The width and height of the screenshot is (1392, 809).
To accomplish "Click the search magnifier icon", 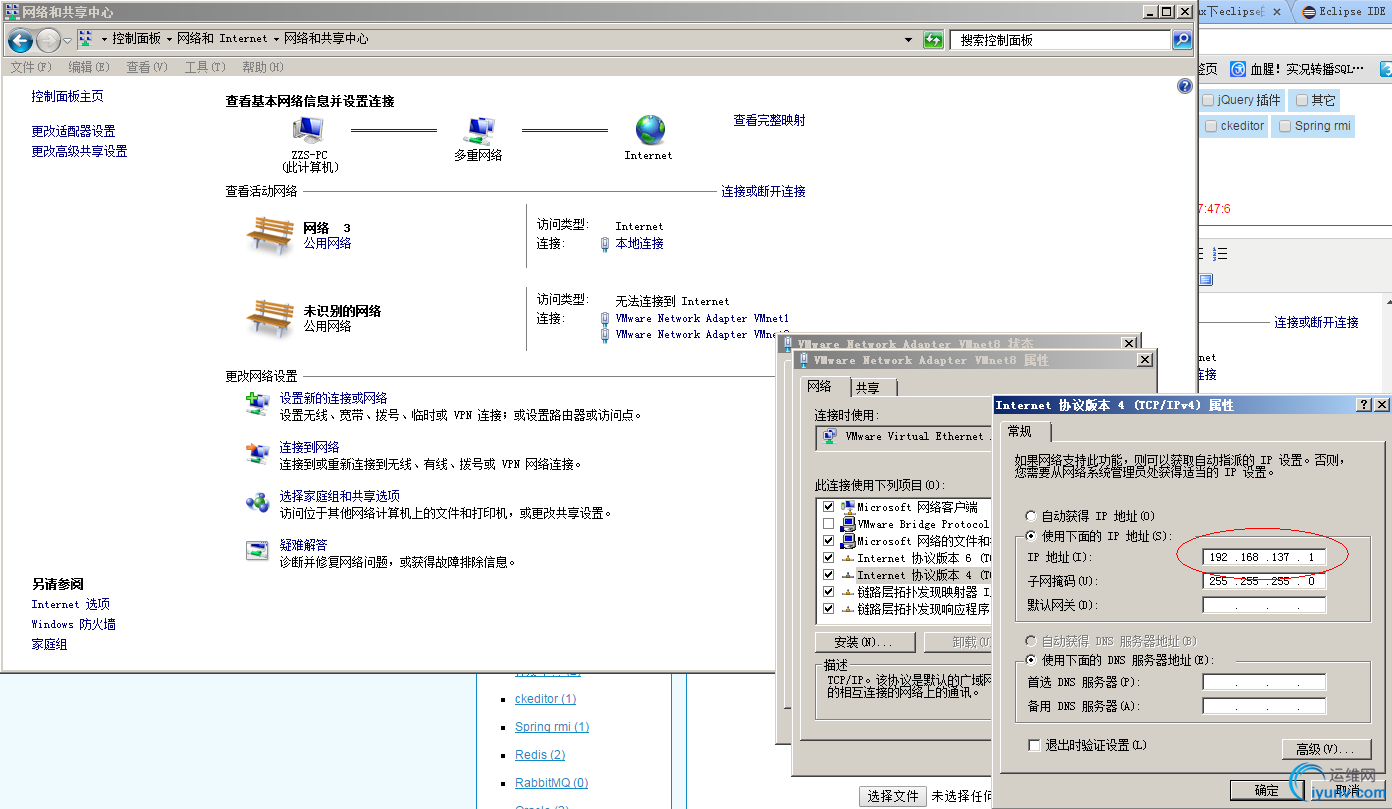I will pyautogui.click(x=1181, y=40).
